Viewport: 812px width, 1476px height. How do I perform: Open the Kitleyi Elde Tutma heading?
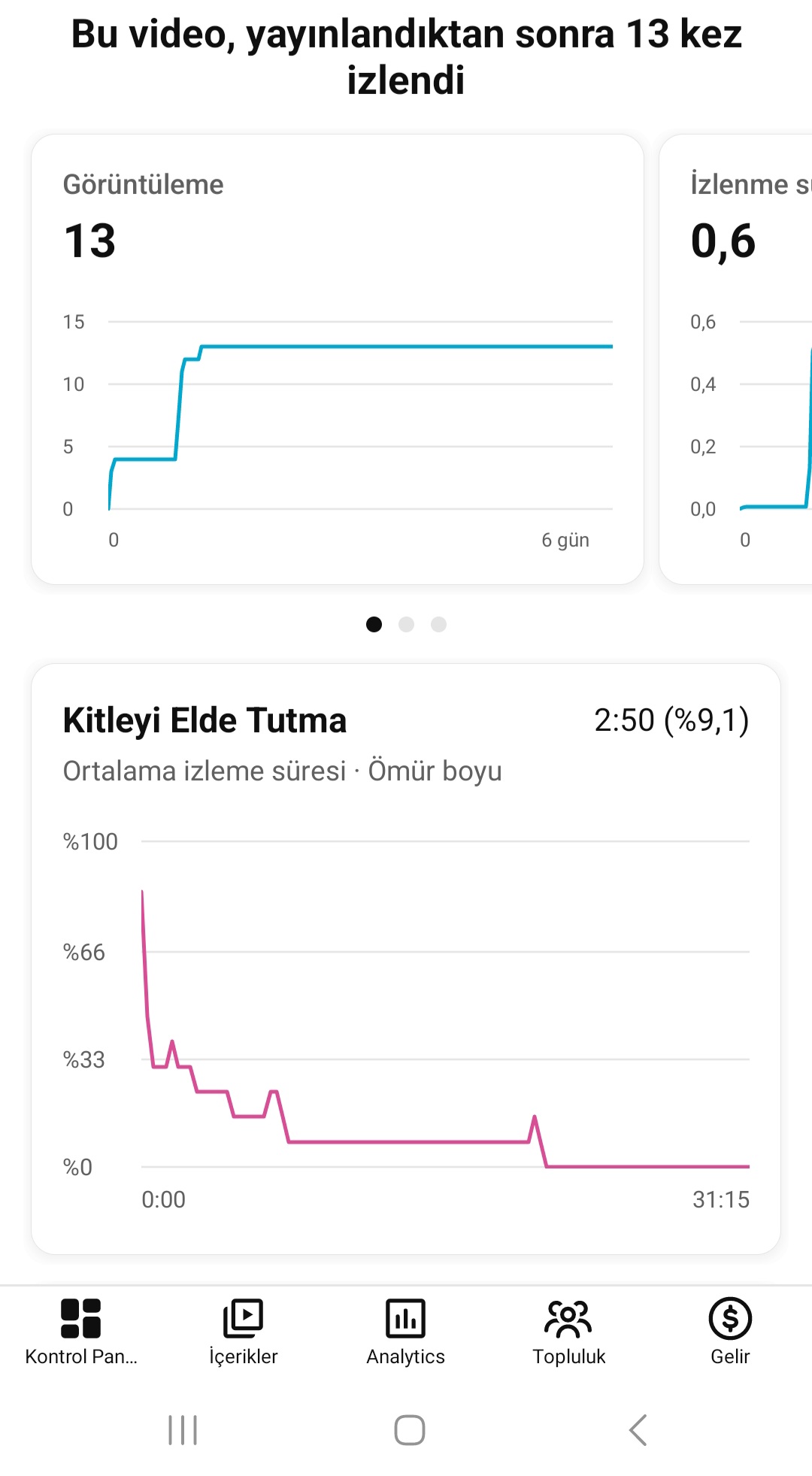pos(205,720)
